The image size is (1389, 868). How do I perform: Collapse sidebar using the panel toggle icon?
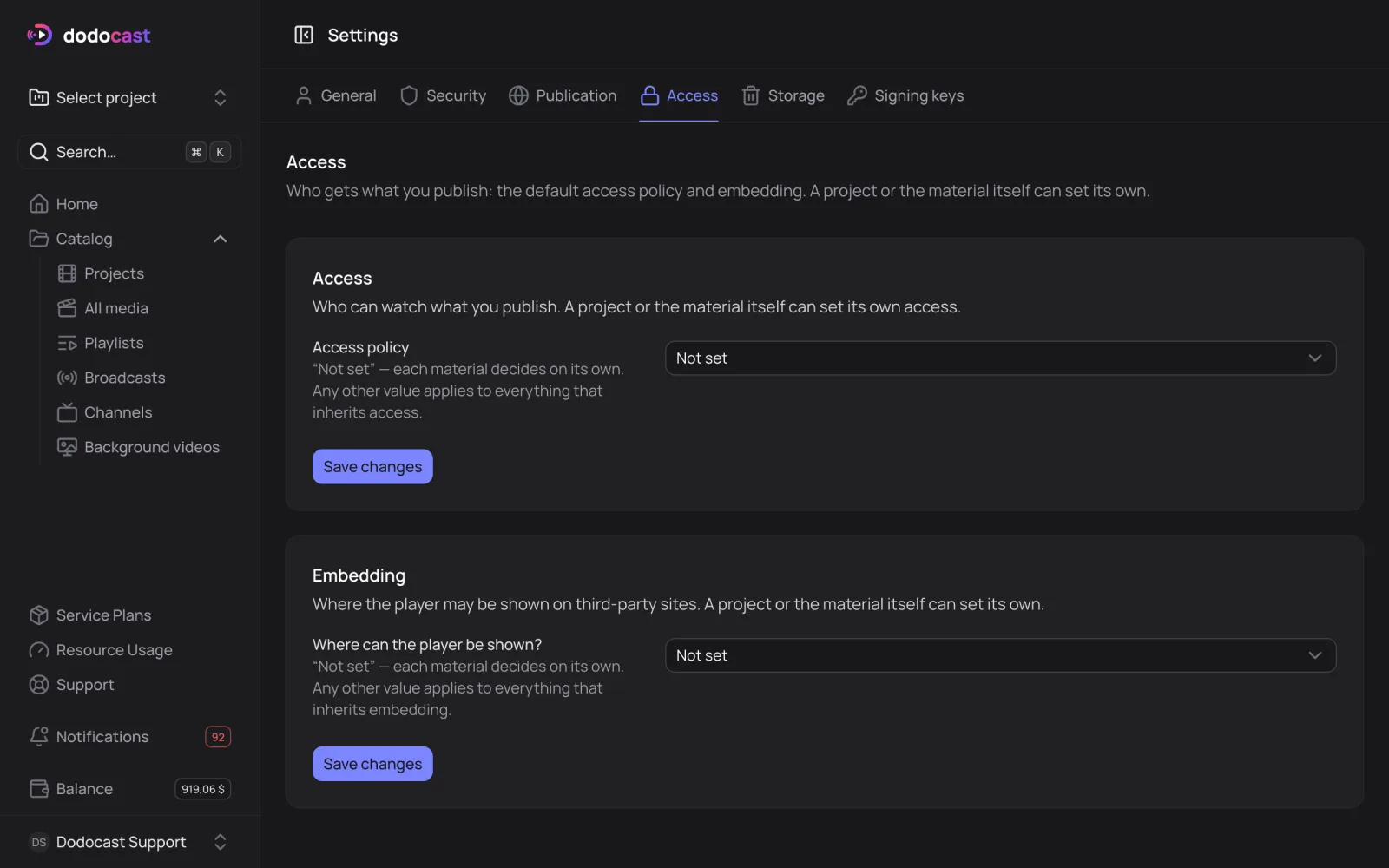pyautogui.click(x=303, y=35)
